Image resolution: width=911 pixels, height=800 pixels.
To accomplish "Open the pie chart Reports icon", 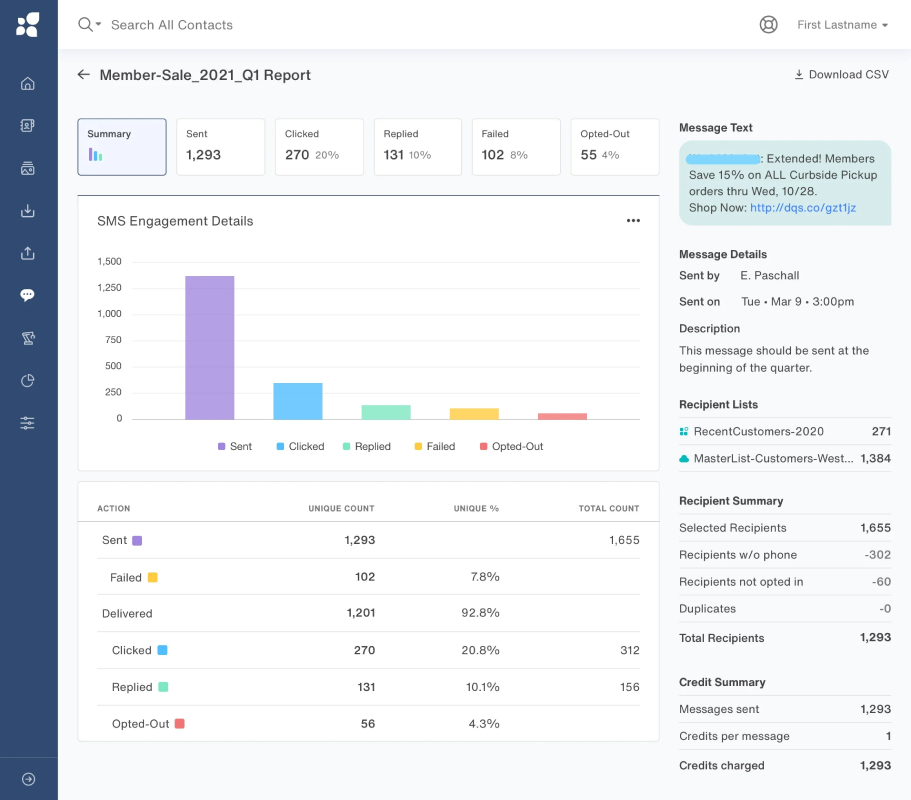I will click(27, 381).
